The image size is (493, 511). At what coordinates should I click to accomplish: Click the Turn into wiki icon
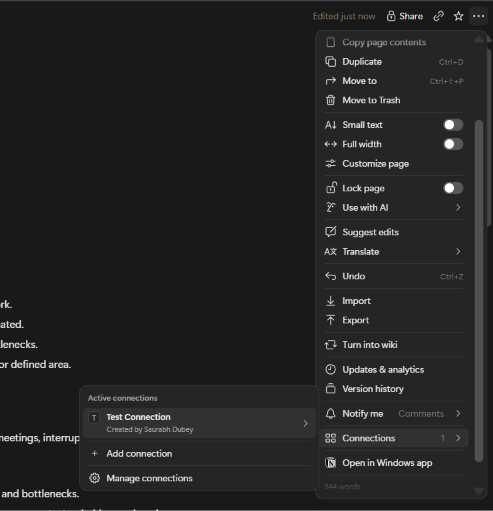(330, 345)
